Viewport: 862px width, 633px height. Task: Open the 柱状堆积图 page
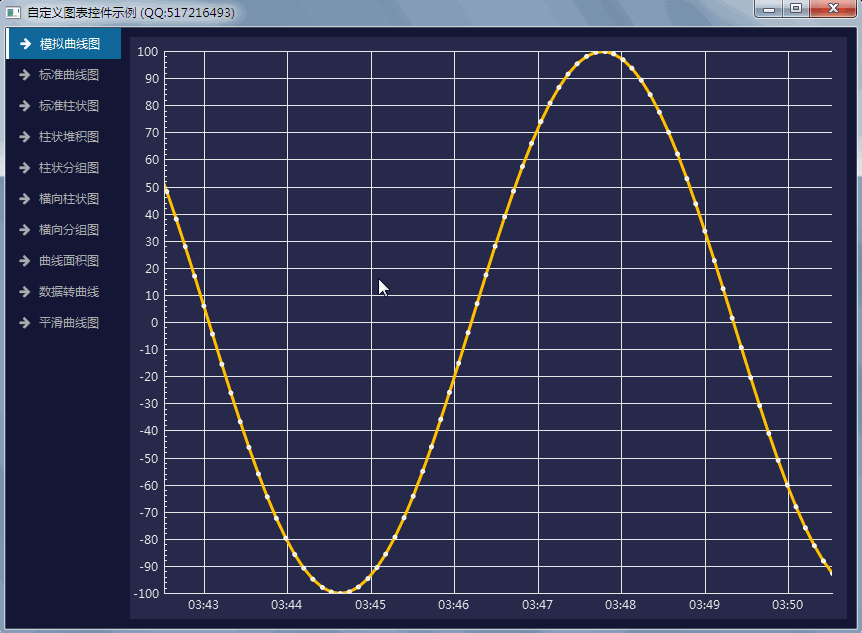click(63, 136)
